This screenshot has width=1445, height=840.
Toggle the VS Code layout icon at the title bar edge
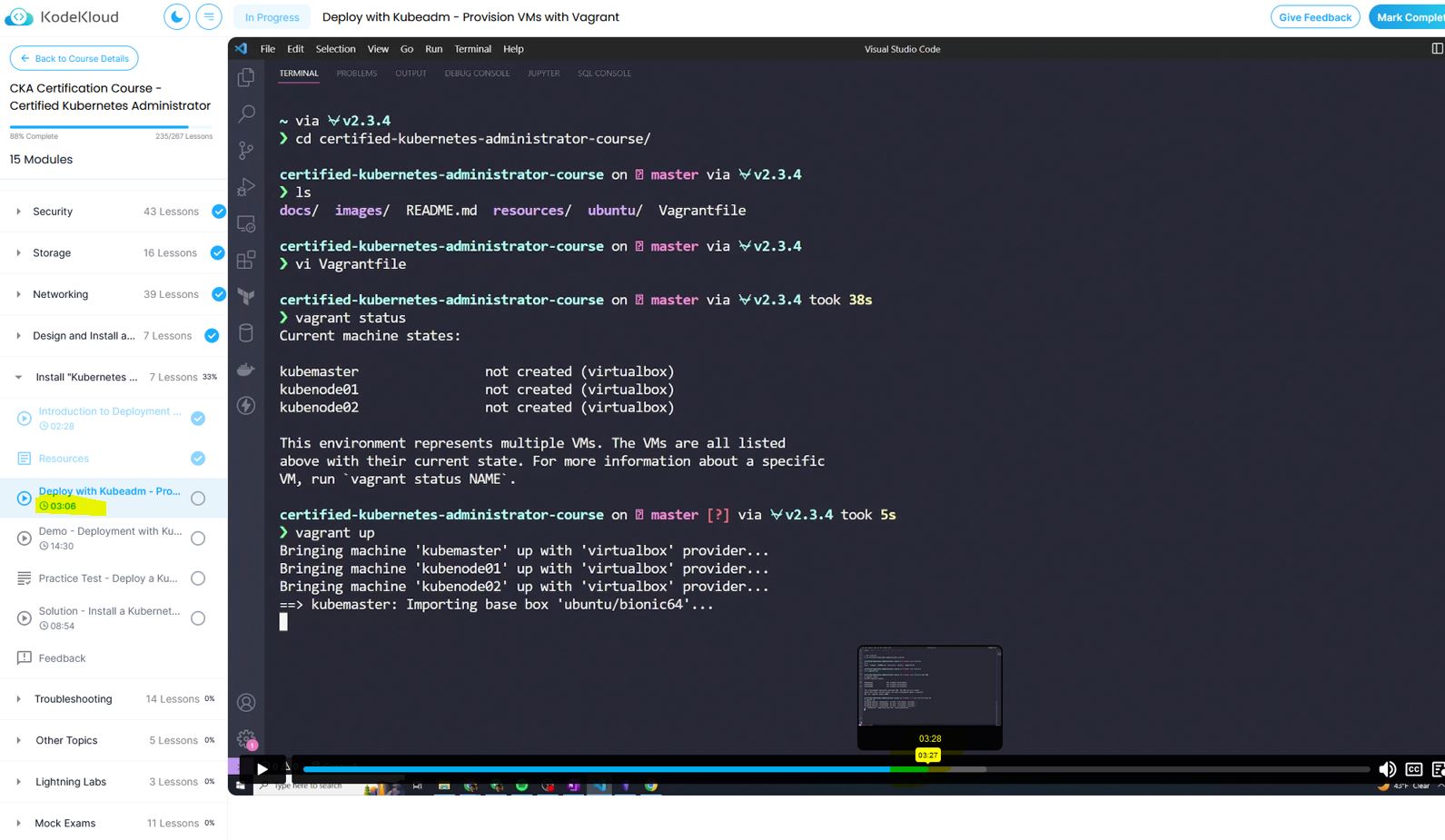point(1437,48)
